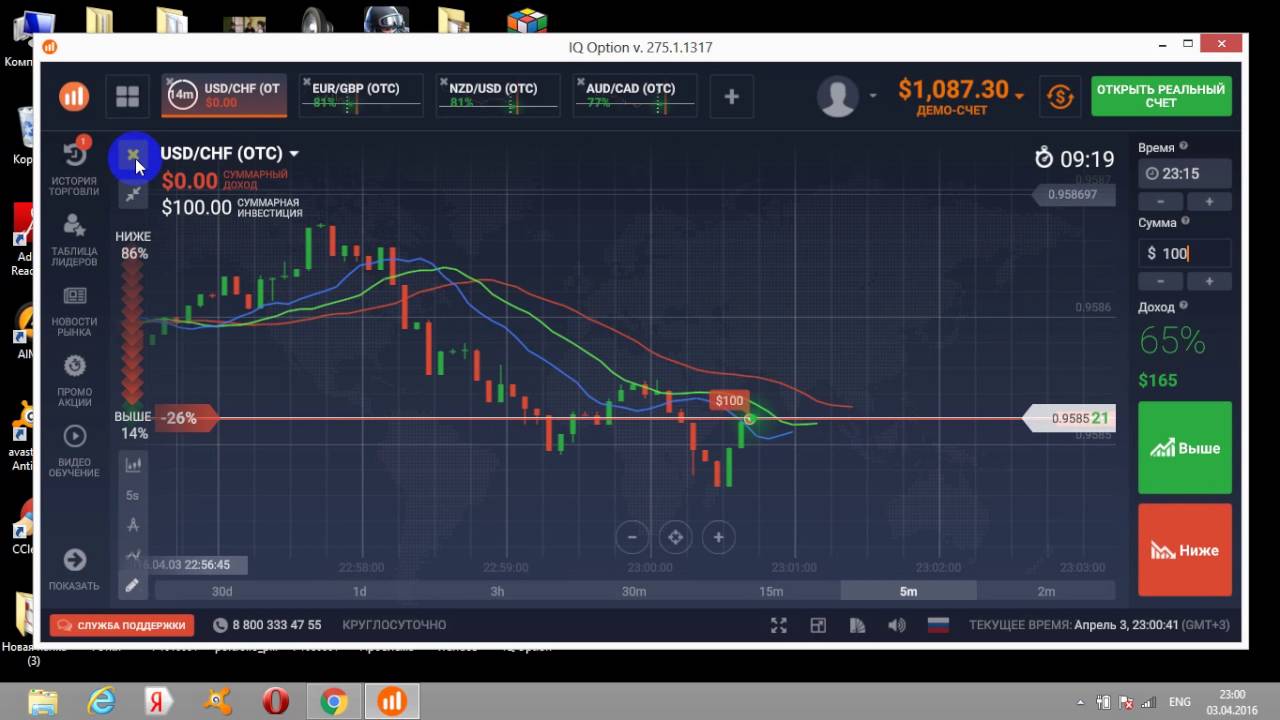Image resolution: width=1280 pixels, height=720 pixels.
Task: Zoom in the chart with plus
Action: 718,537
